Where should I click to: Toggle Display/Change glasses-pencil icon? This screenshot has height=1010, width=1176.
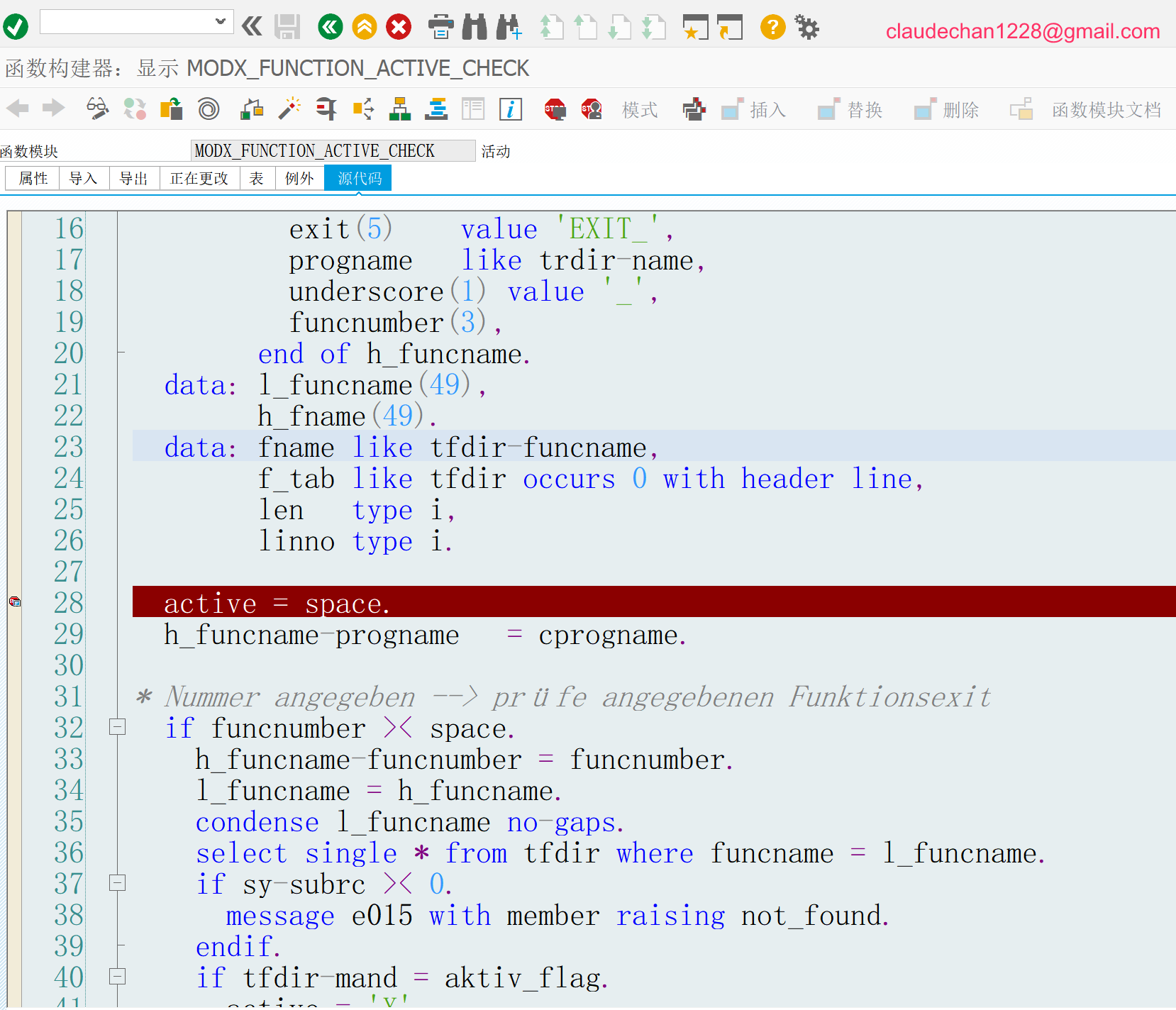[x=97, y=109]
